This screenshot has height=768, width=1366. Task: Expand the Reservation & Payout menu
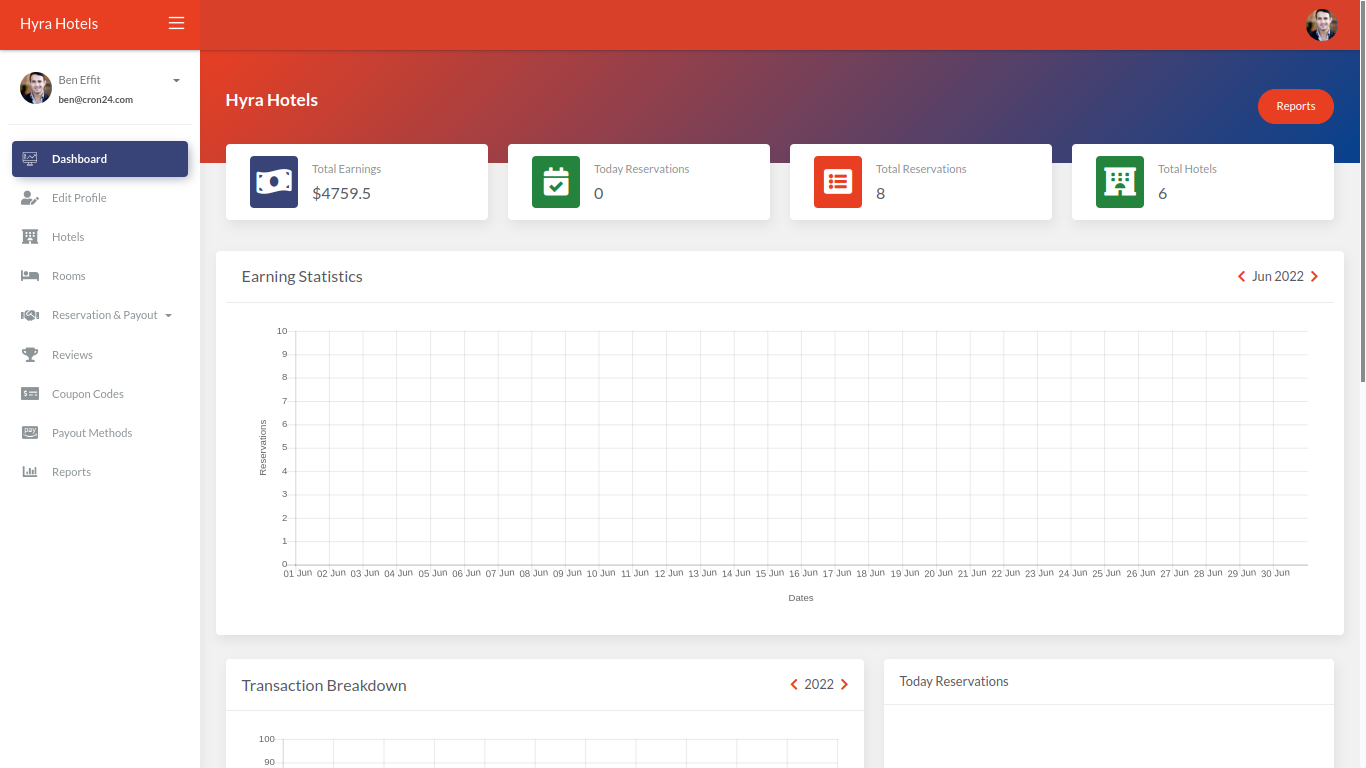104,315
